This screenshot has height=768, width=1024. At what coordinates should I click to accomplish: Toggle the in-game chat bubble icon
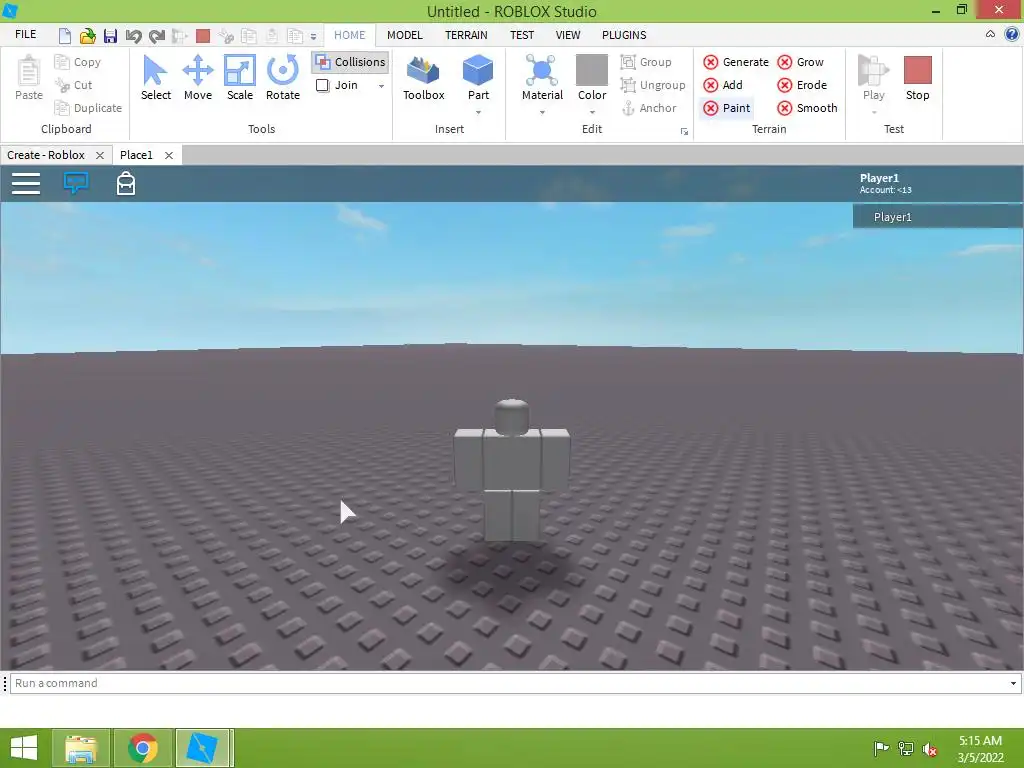(76, 183)
